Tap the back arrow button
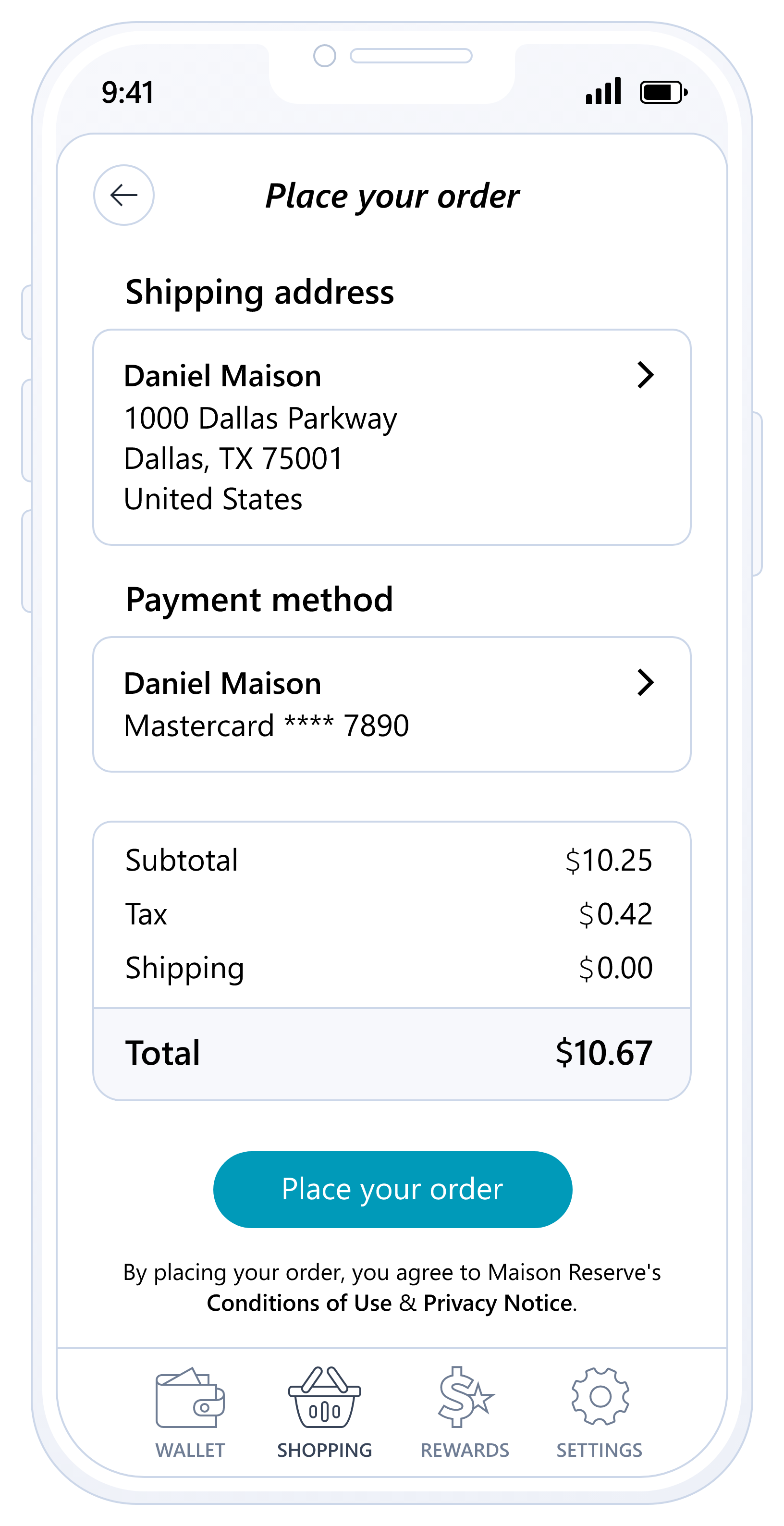 pos(124,195)
